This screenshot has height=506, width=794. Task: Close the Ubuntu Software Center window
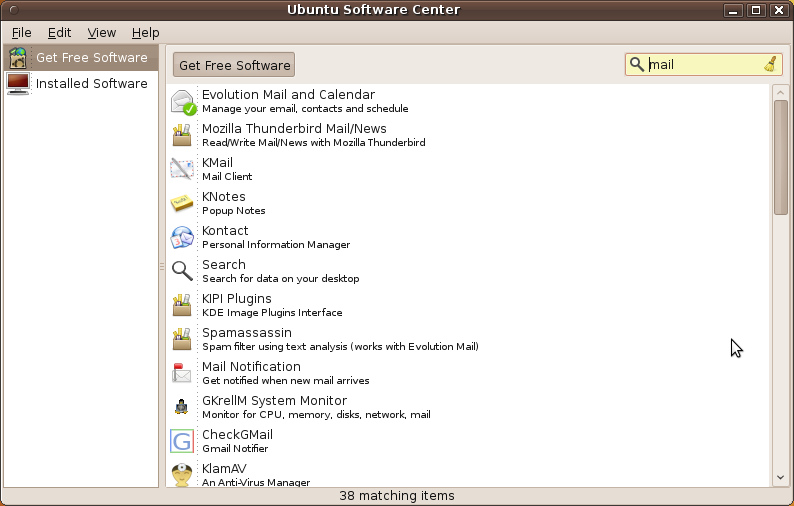click(779, 10)
